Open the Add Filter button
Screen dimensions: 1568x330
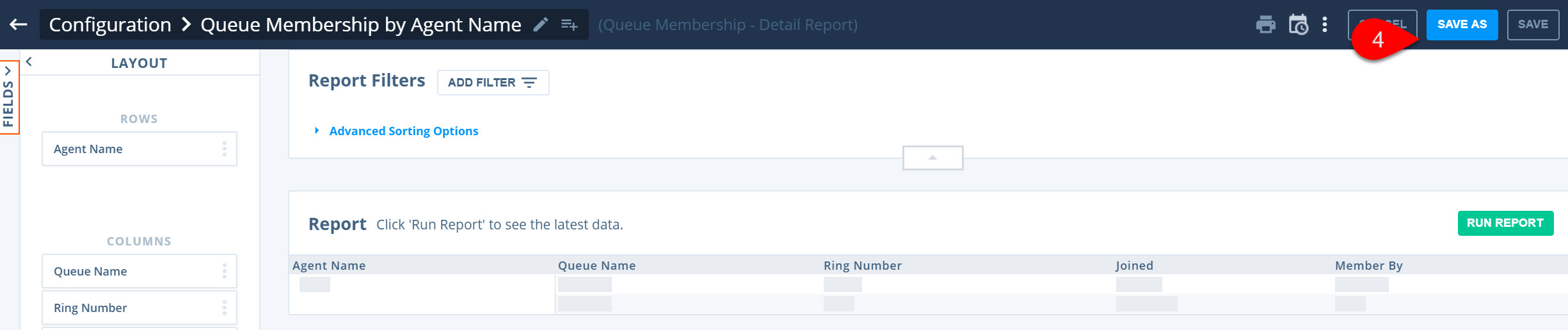tap(493, 83)
